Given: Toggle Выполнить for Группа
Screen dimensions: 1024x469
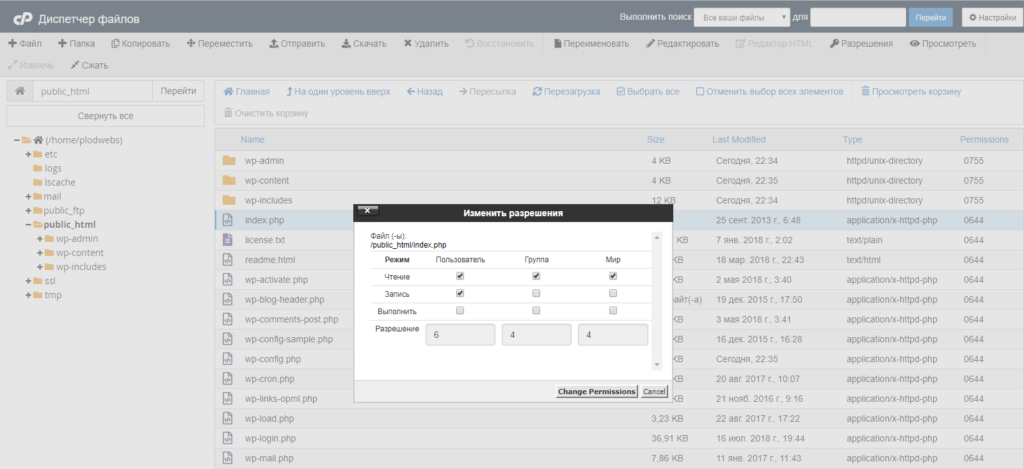Looking at the screenshot, I should [x=536, y=311].
